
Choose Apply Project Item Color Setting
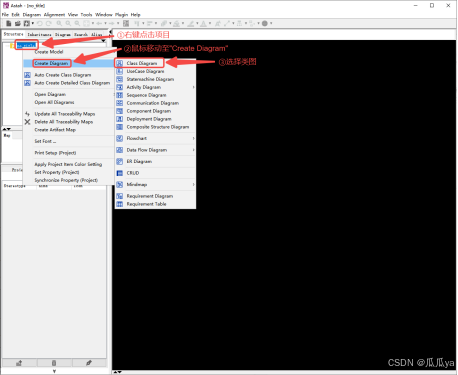pos(68,164)
